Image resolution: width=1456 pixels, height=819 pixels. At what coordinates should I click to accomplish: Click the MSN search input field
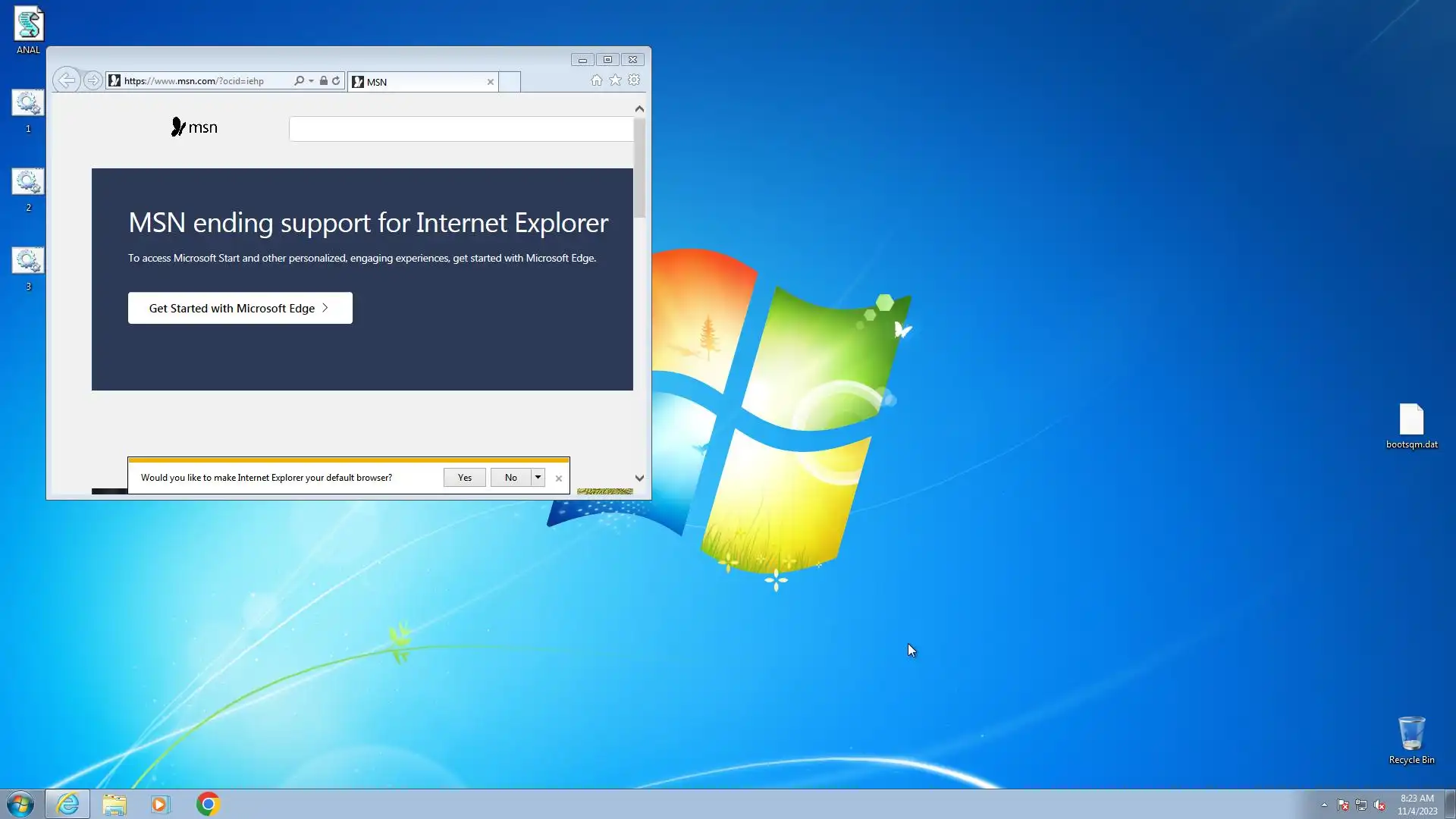(460, 129)
